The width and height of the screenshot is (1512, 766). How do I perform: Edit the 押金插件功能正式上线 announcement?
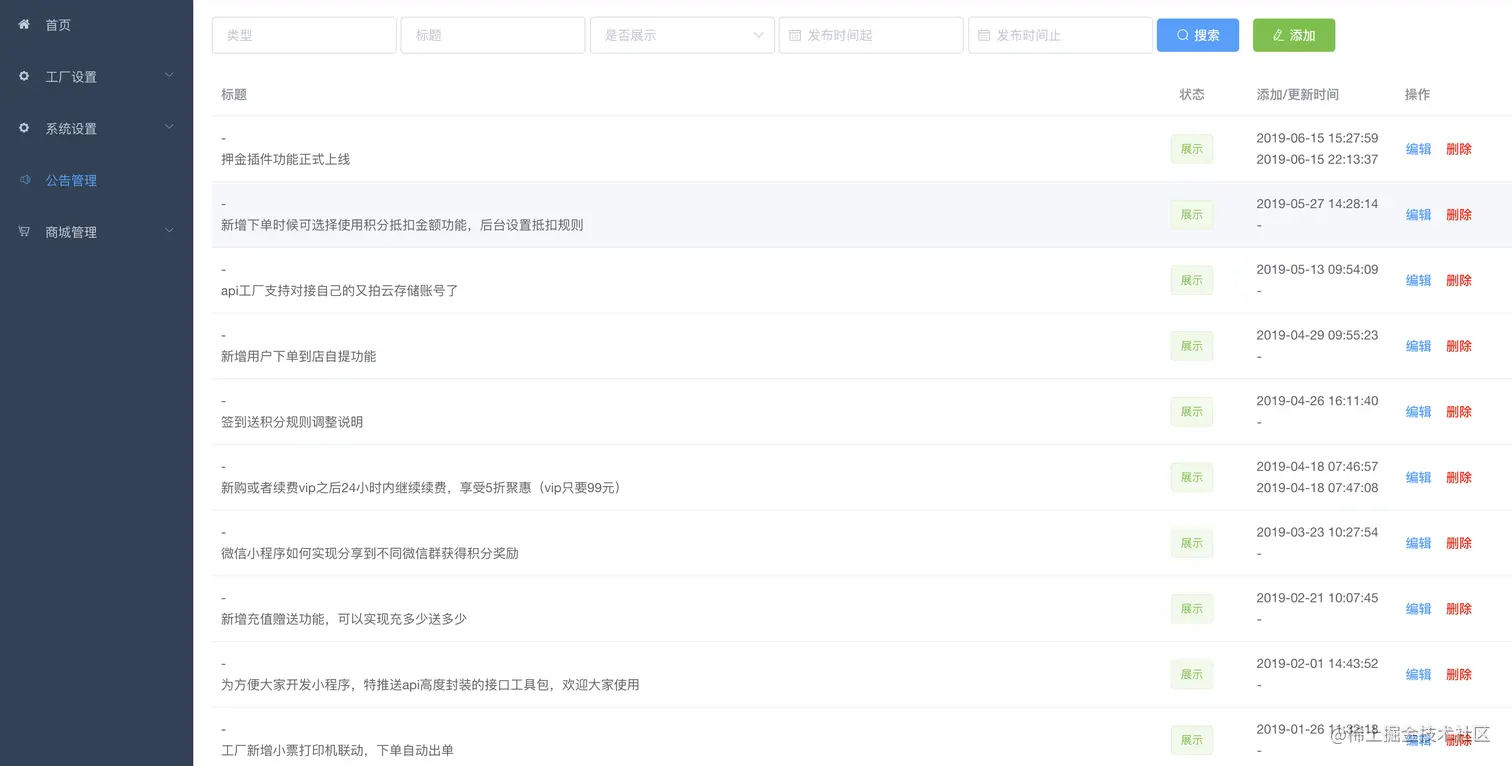point(1419,149)
